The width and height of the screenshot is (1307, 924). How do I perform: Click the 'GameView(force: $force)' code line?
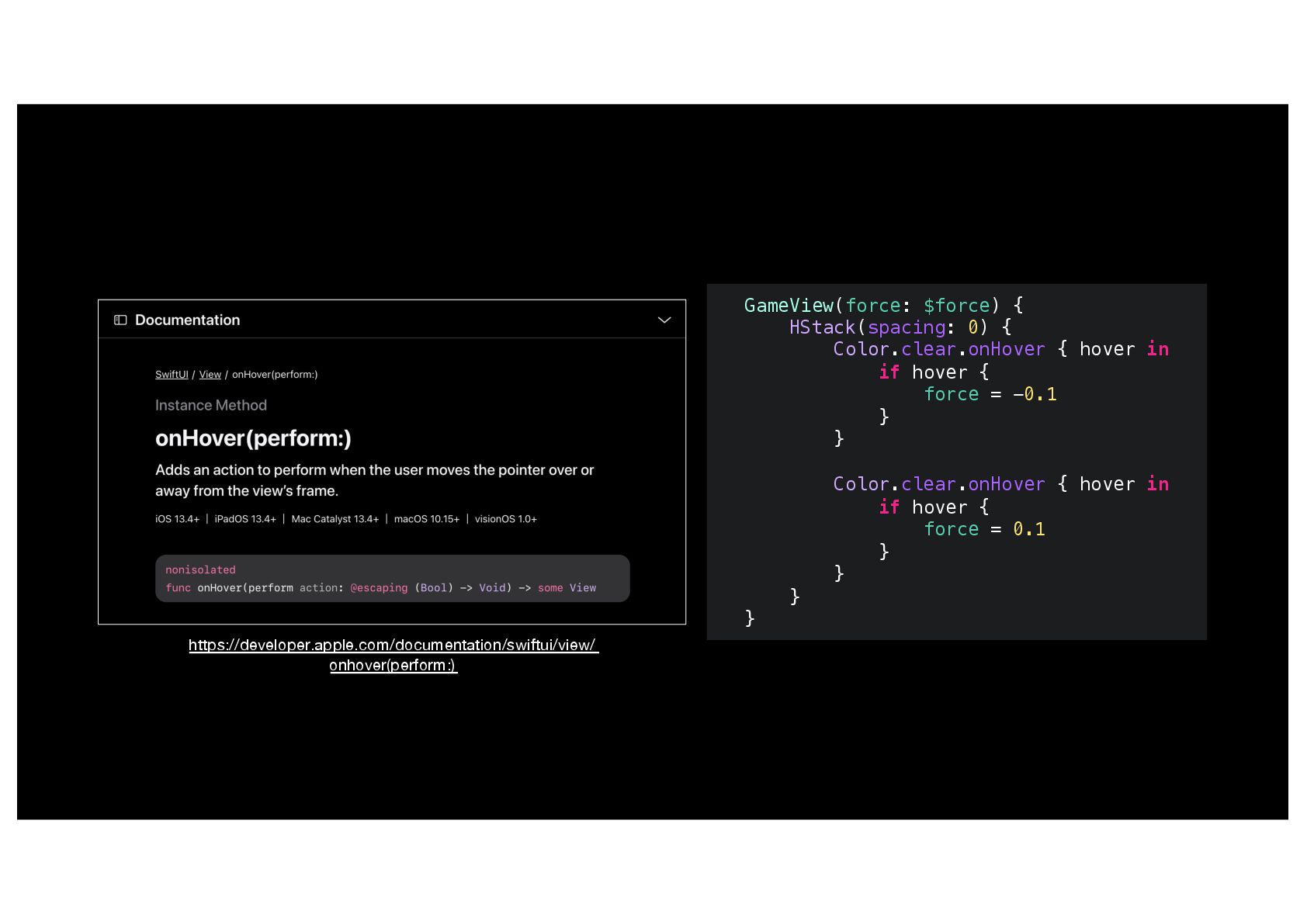coord(884,306)
